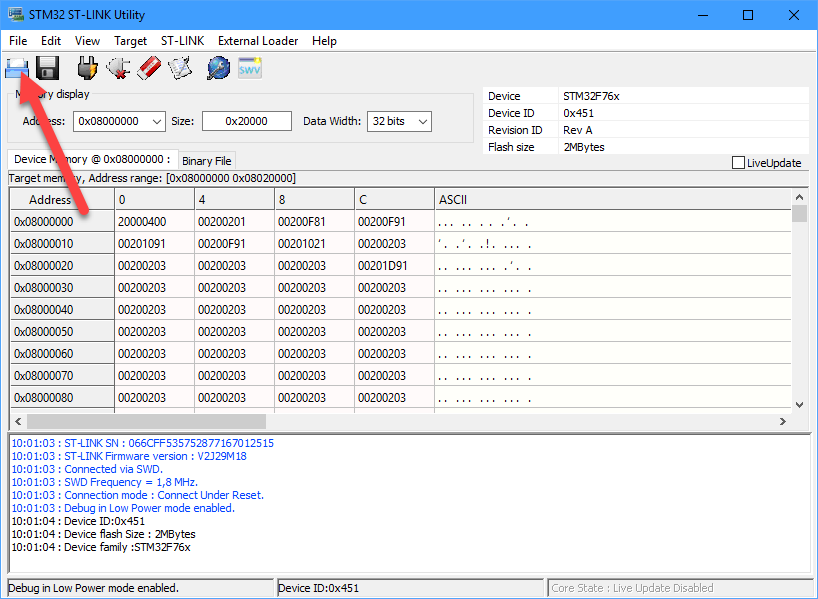Click the memory table up scroll arrow
The width and height of the screenshot is (818, 599).
(799, 197)
